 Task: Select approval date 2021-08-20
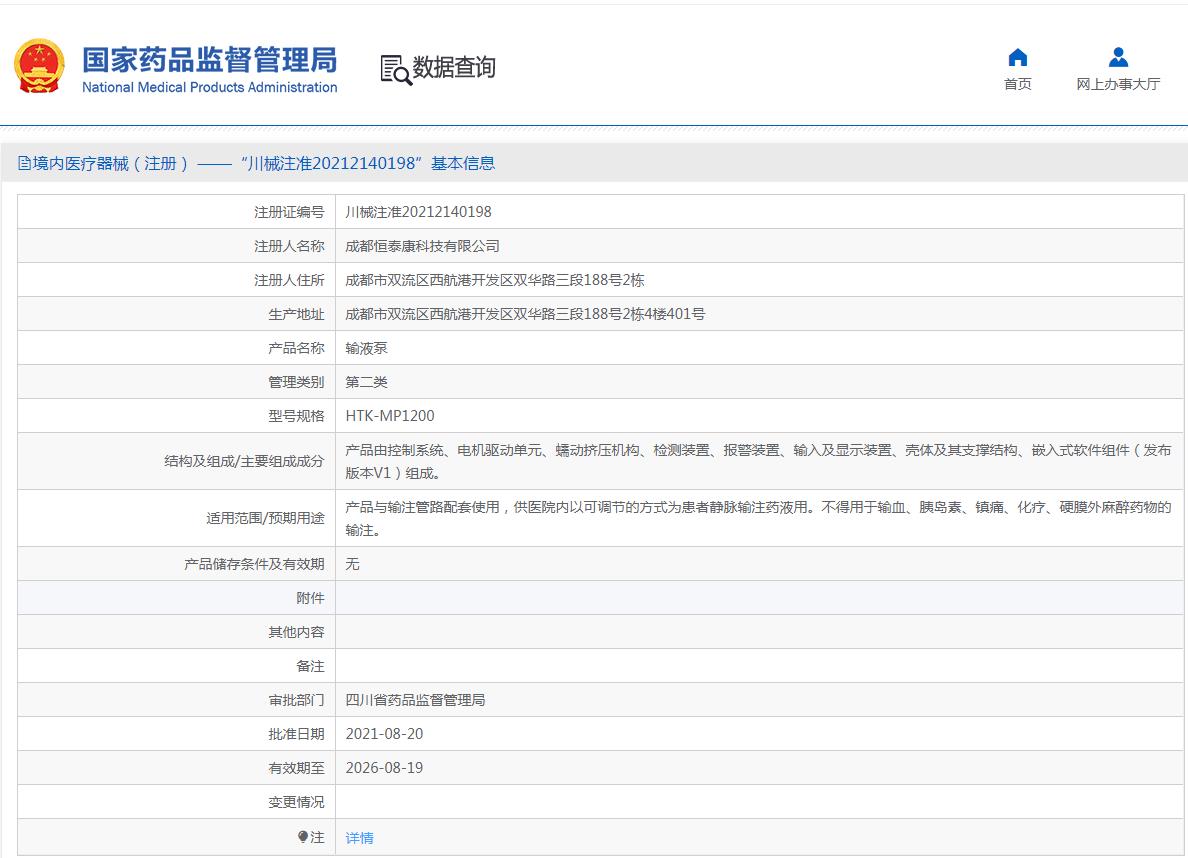tap(384, 734)
